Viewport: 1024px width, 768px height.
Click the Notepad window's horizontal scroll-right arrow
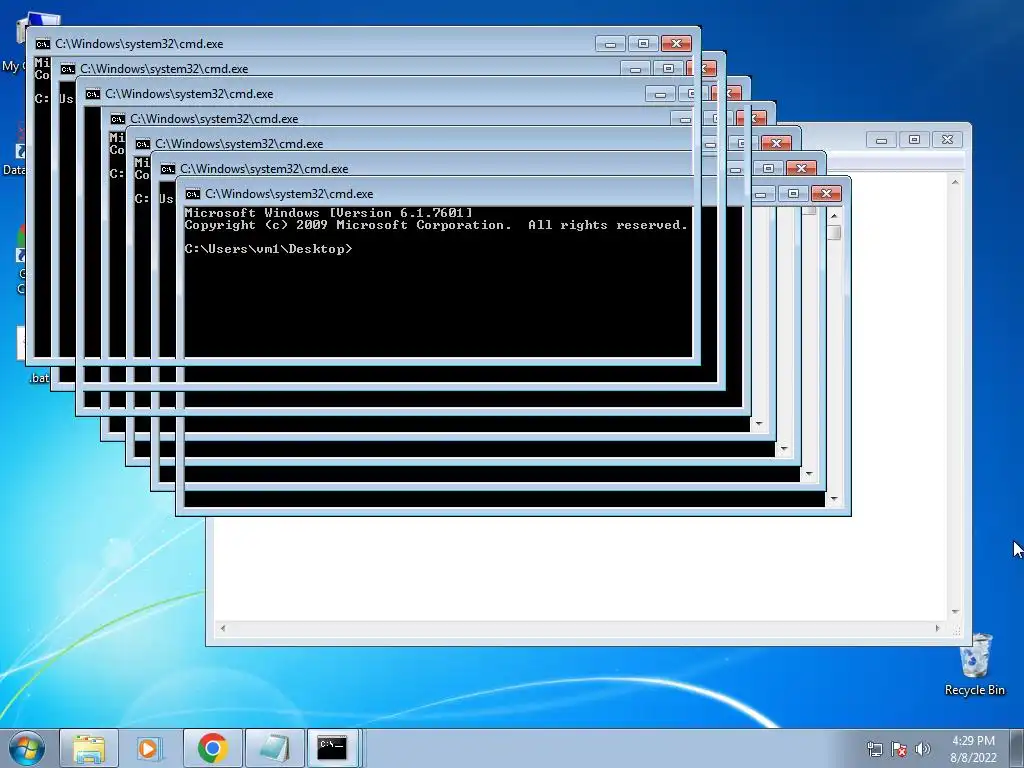tap(938, 628)
